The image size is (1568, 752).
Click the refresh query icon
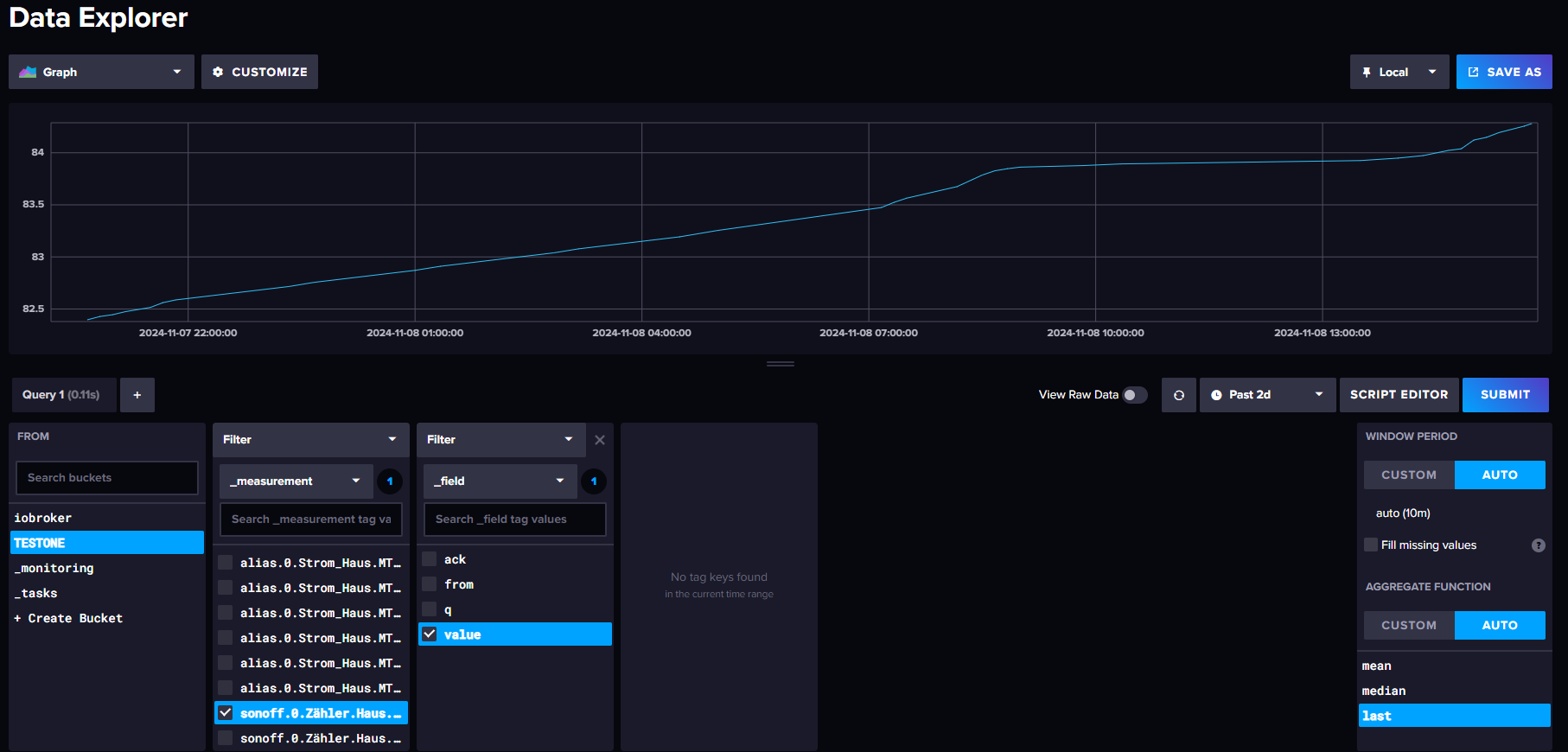coord(1179,395)
